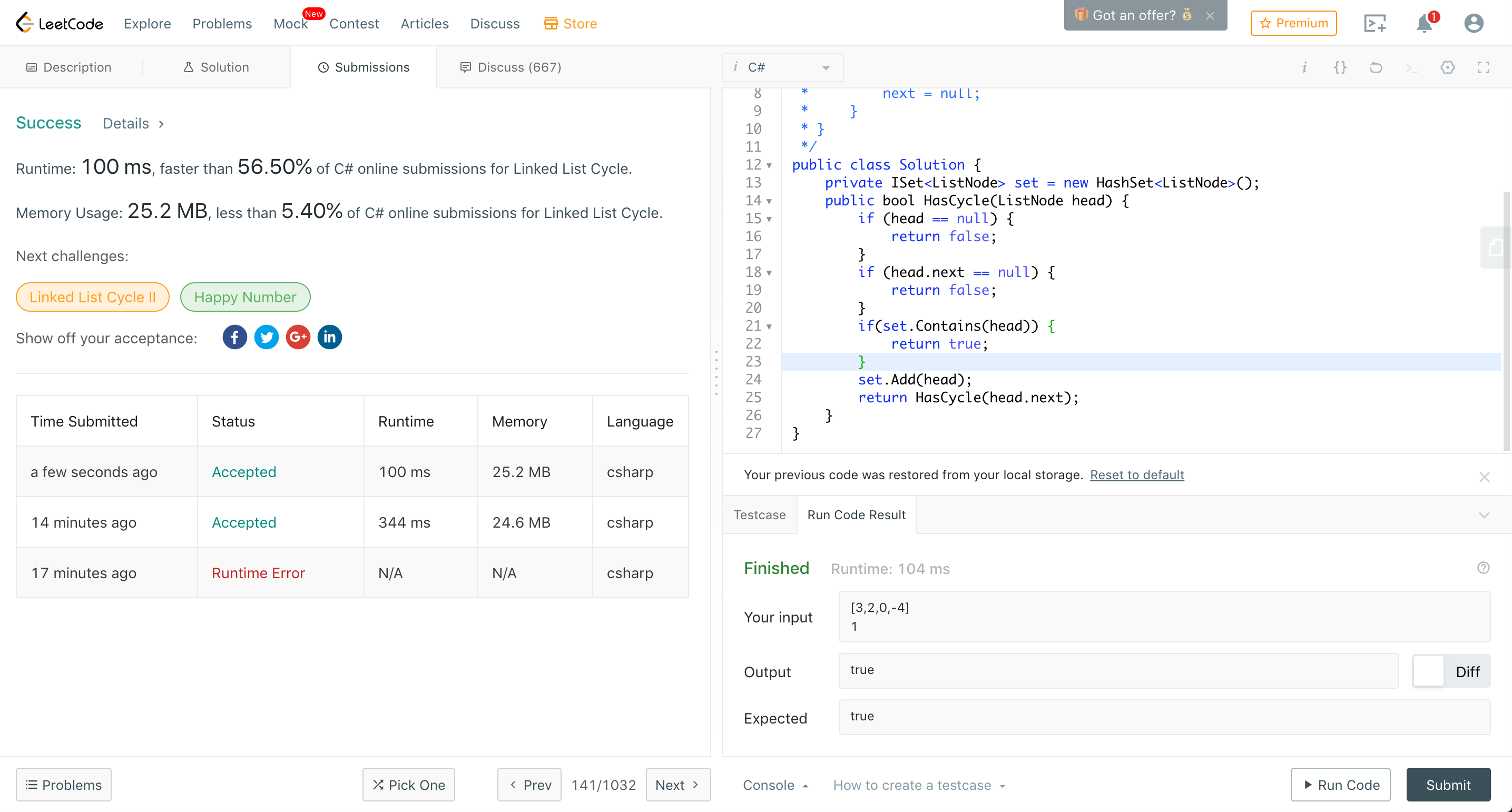The height and width of the screenshot is (812, 1512).
Task: Reset code with the revert arrow icon
Action: pyautogui.click(x=1376, y=67)
